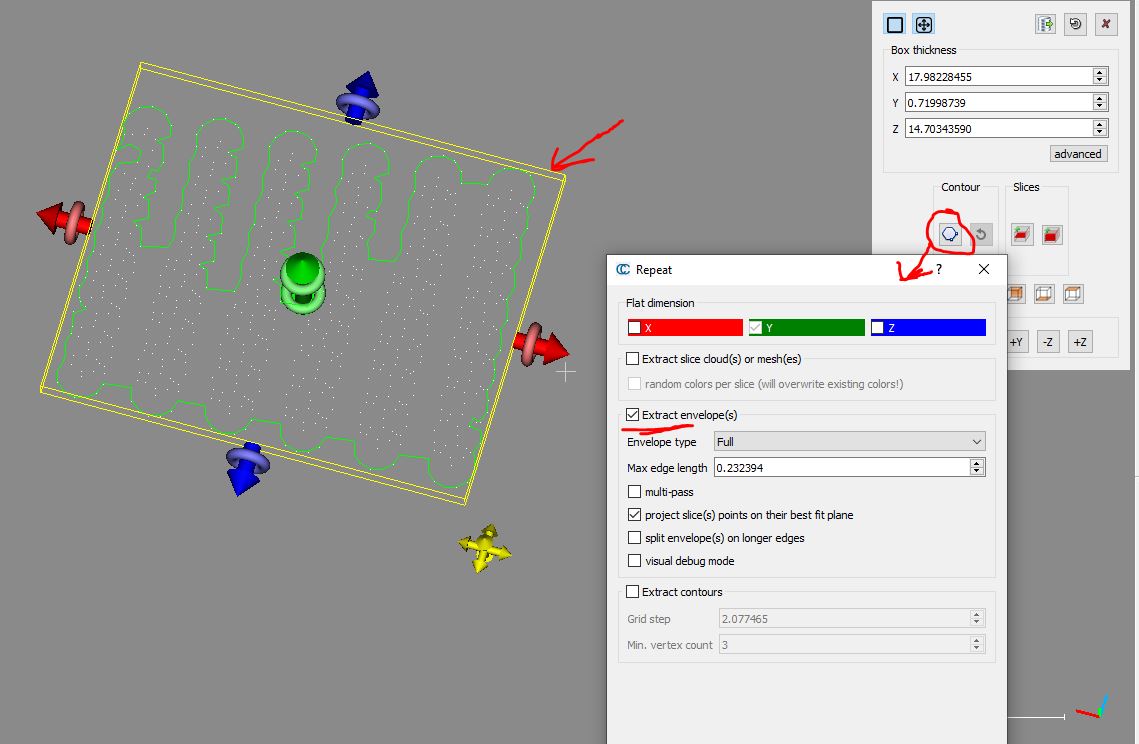1139x744 pixels.
Task: Adjust the Max edge length spinner arrows
Action: [x=977, y=467]
